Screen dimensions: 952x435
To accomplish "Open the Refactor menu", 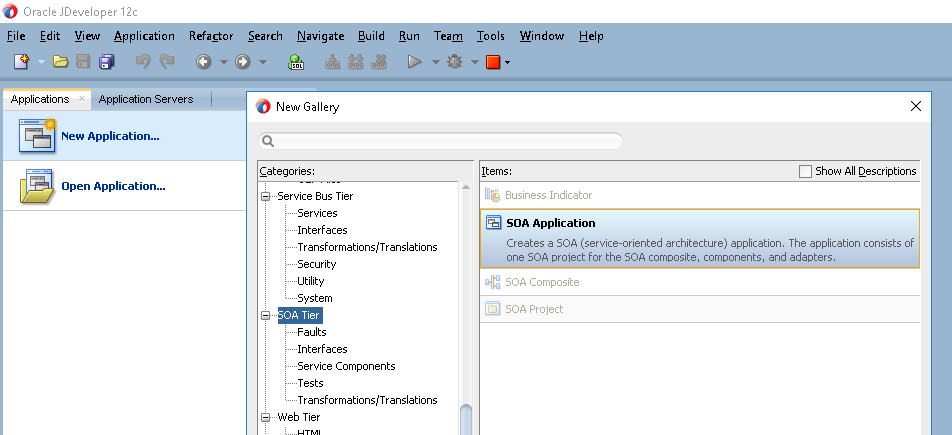I will [211, 36].
